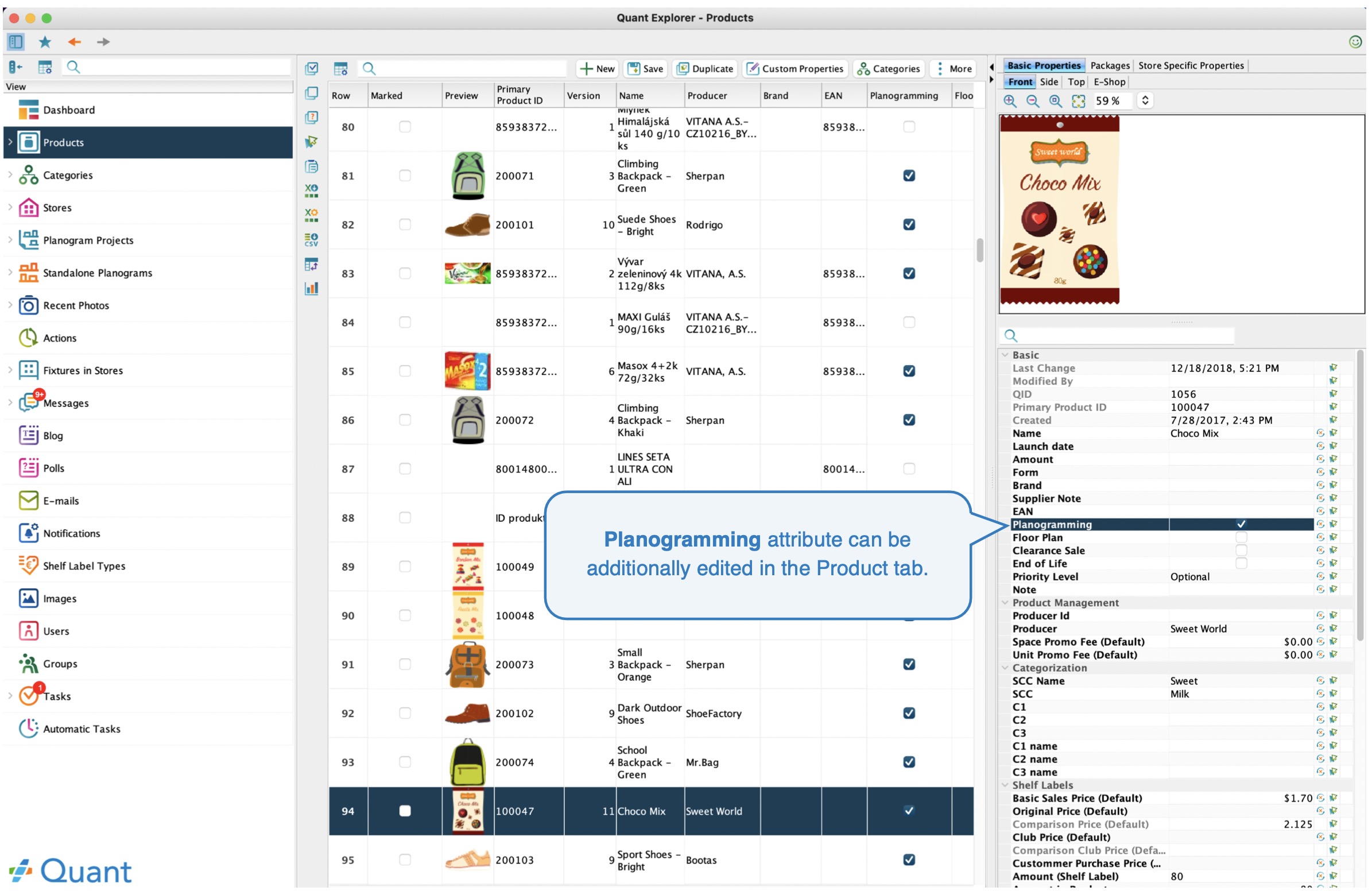Click the bar chart icon
1372x891 pixels.
coord(311,288)
